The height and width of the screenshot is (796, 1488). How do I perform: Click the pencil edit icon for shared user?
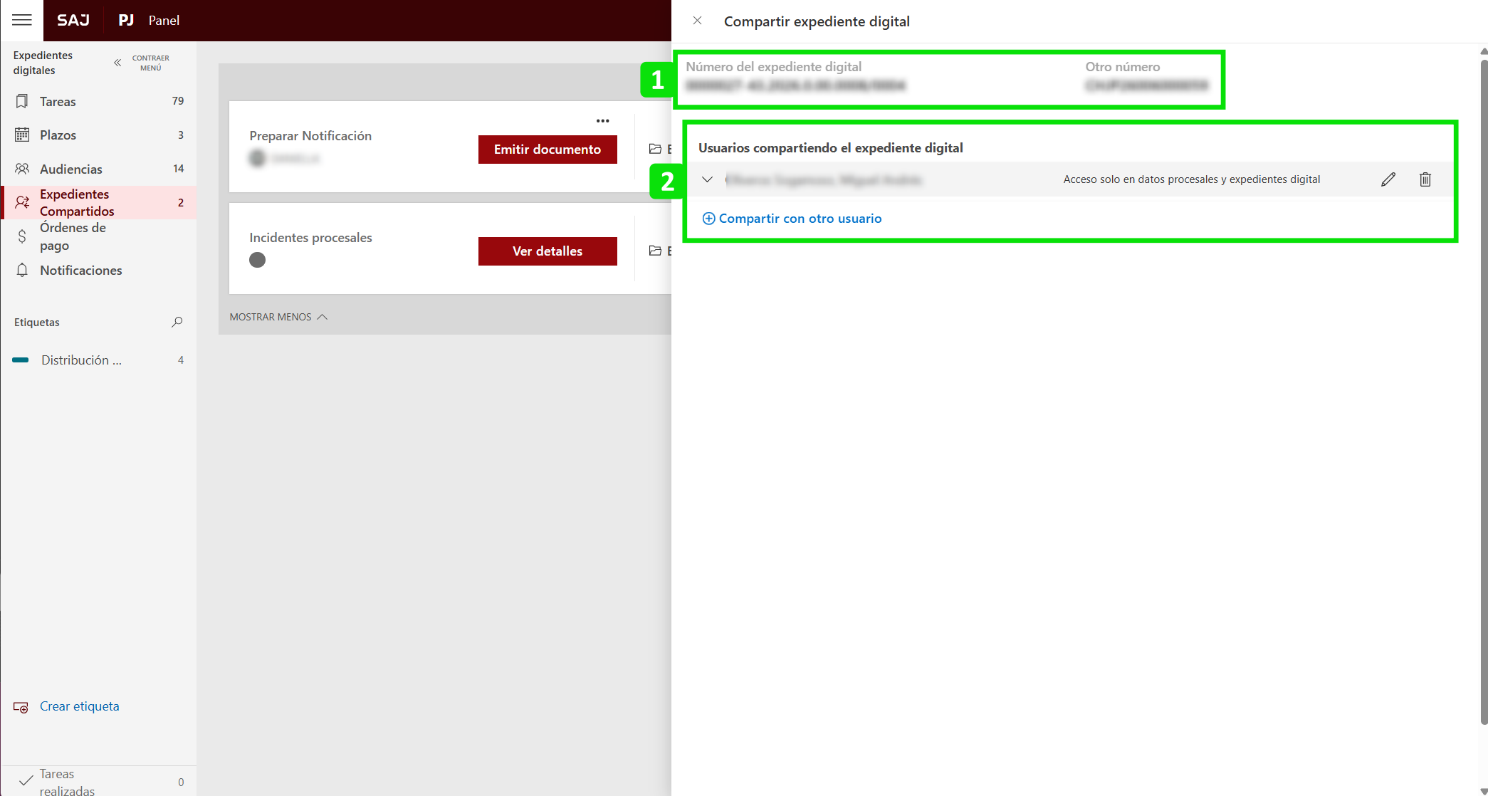(x=1388, y=180)
